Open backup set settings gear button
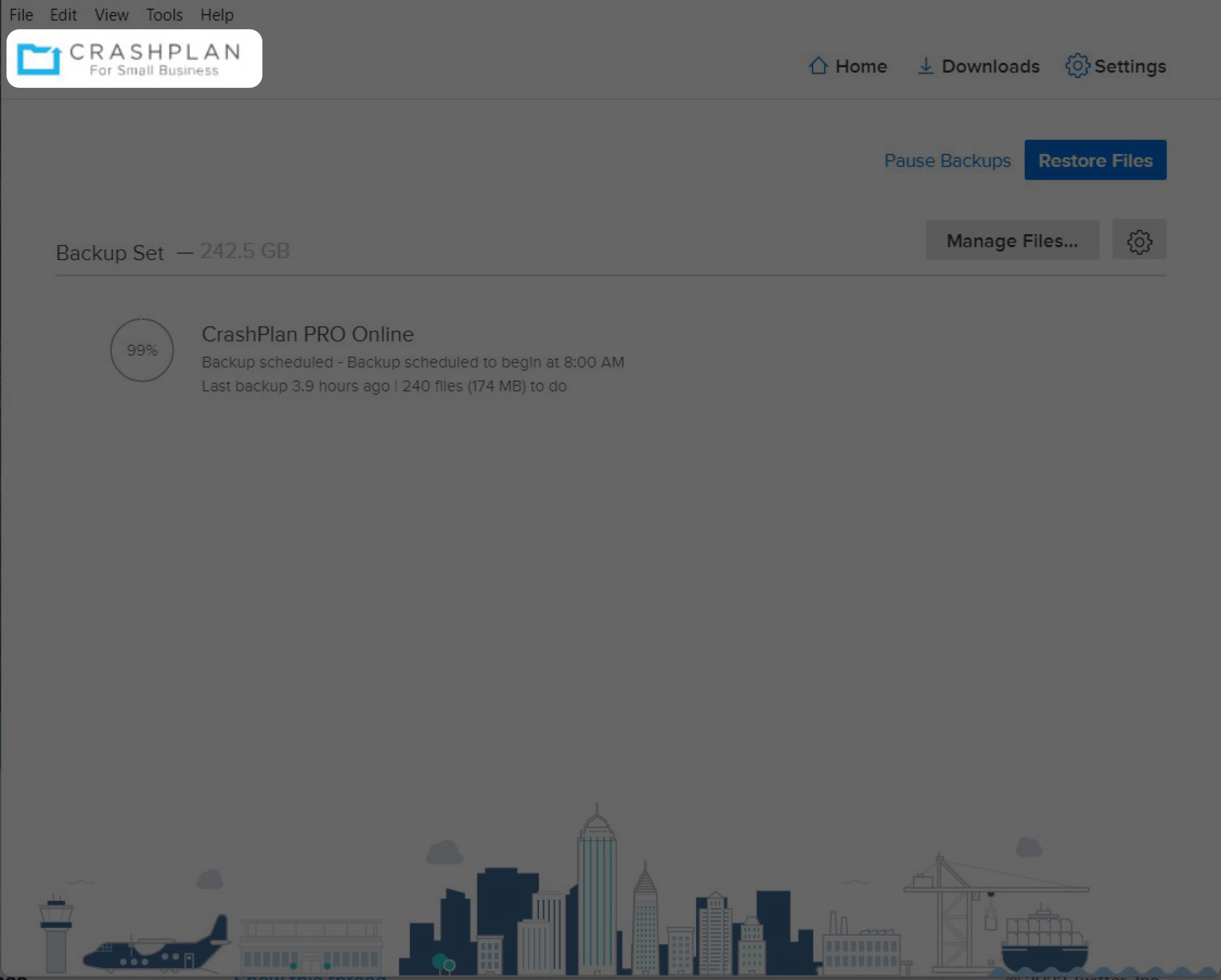The image size is (1221, 980). tap(1140, 241)
